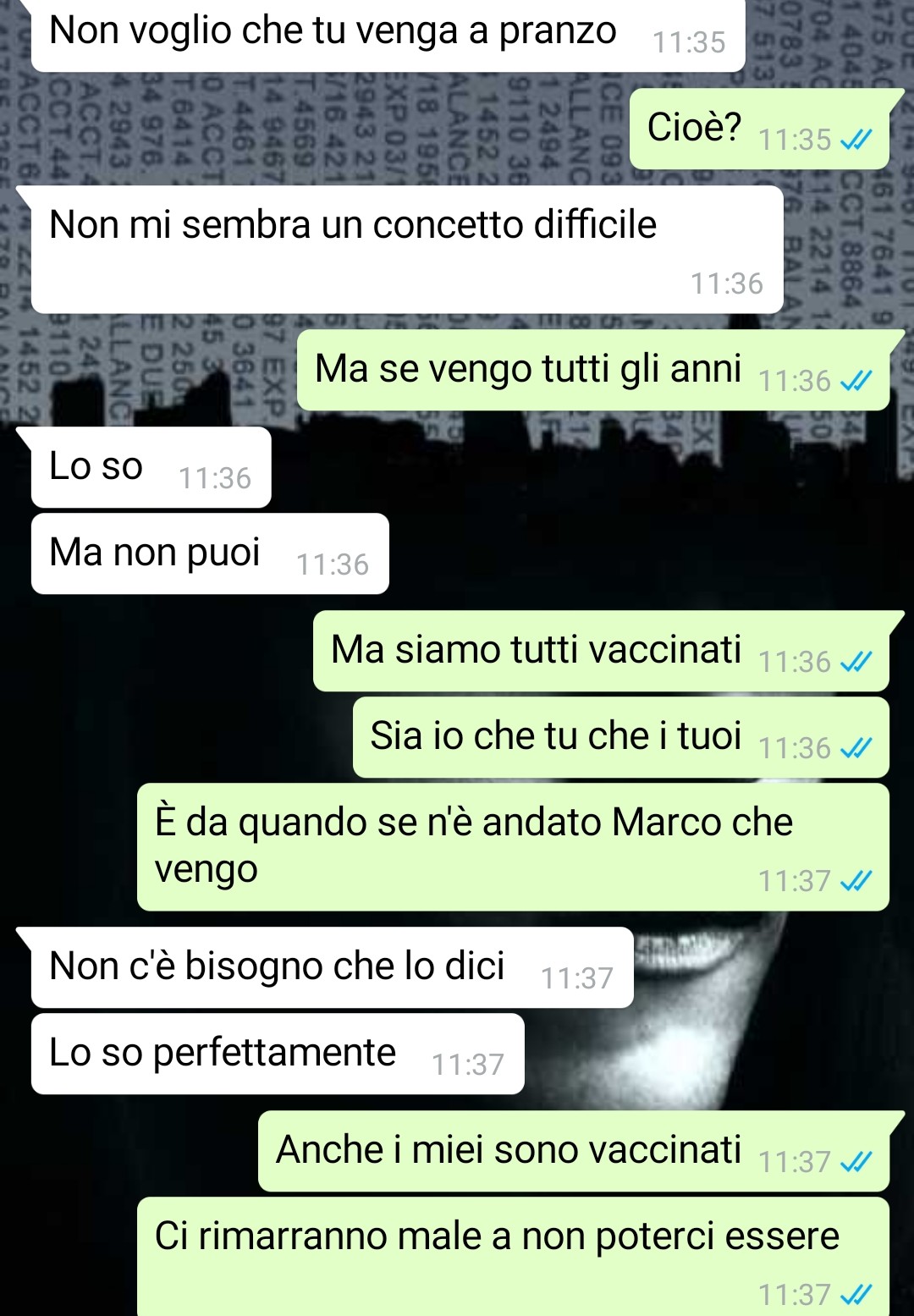The image size is (914, 1316).
Task: Tap the 11:37 timestamp on 'Lo so perfettamente'
Action: click(468, 1065)
